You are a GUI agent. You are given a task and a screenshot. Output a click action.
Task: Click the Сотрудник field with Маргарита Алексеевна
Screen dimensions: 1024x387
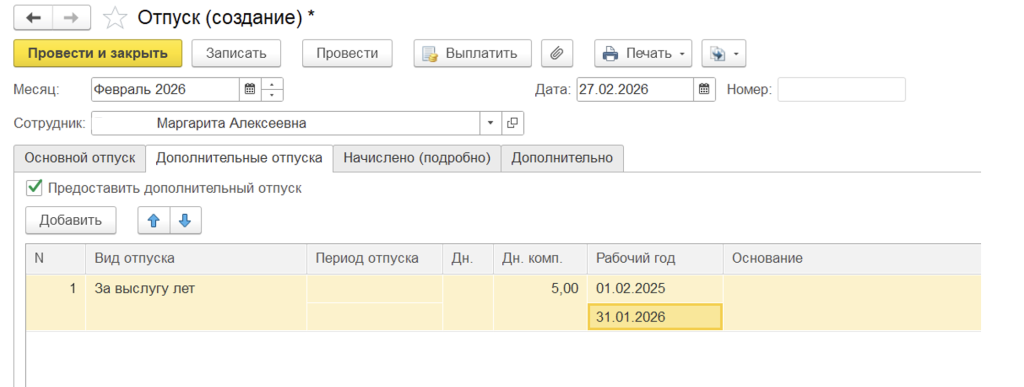point(286,123)
